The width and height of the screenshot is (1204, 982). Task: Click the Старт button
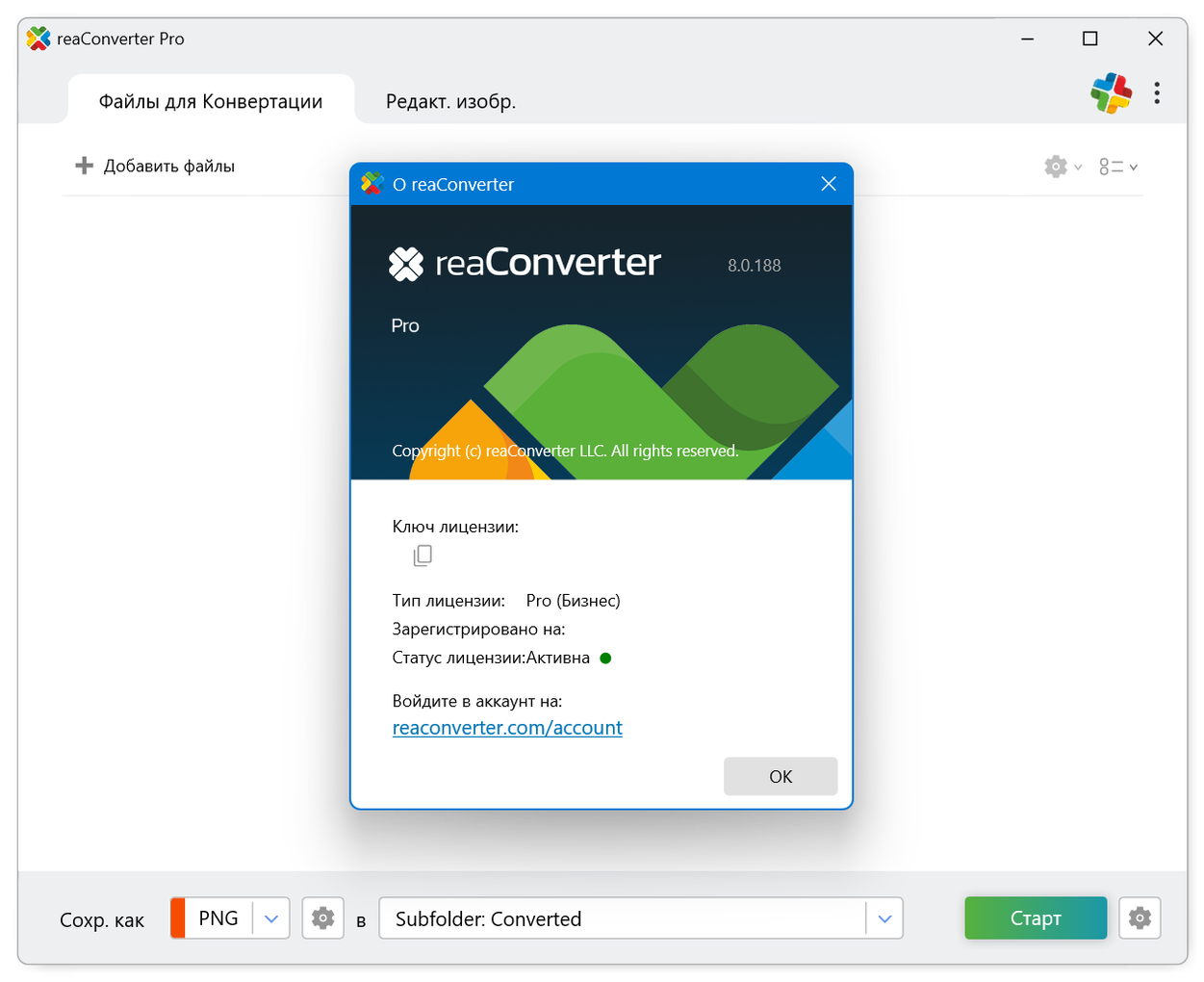coord(1036,918)
